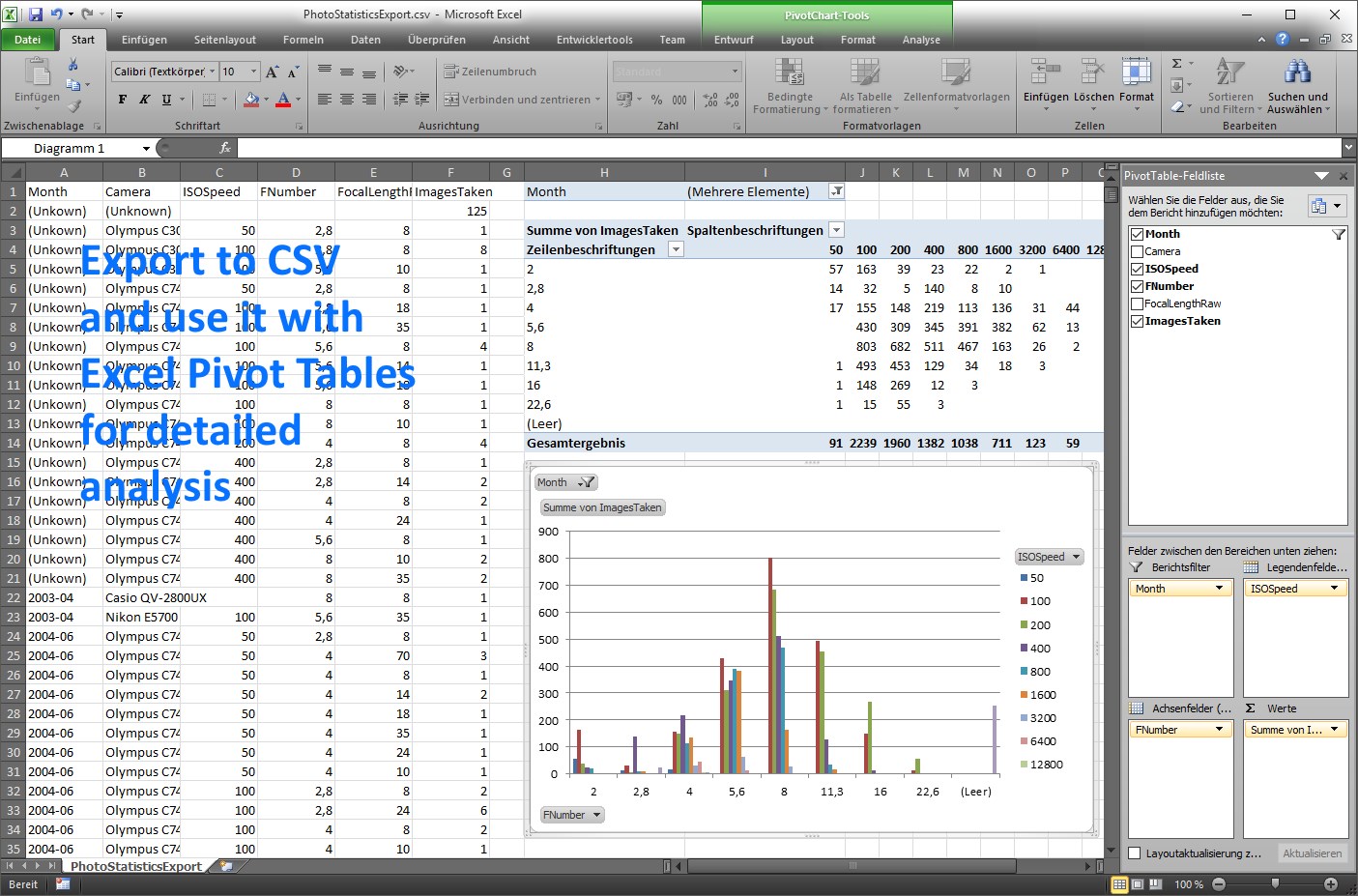Viewport: 1358px width, 896px height.
Task: Apply italic formatting with the K button
Action: coord(144,100)
